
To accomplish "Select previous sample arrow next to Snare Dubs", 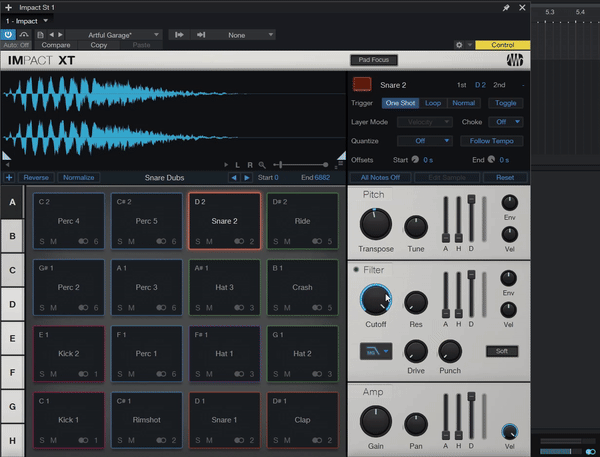I will pyautogui.click(x=234, y=178).
